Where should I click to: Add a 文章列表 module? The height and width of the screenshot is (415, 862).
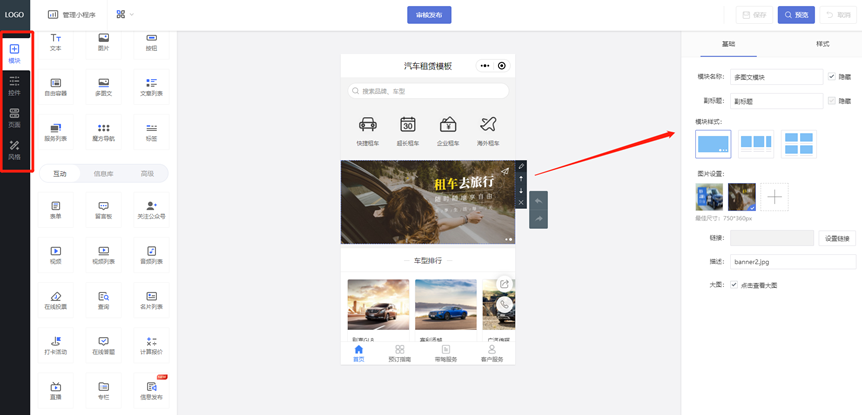(x=151, y=87)
